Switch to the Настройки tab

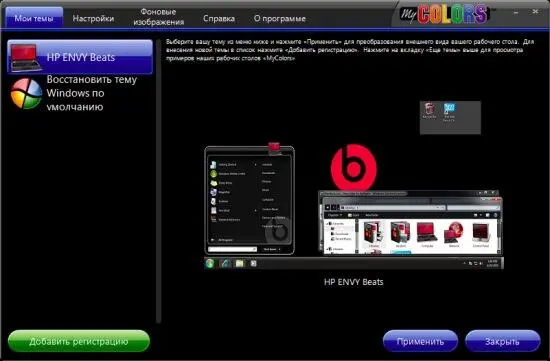pyautogui.click(x=93, y=18)
